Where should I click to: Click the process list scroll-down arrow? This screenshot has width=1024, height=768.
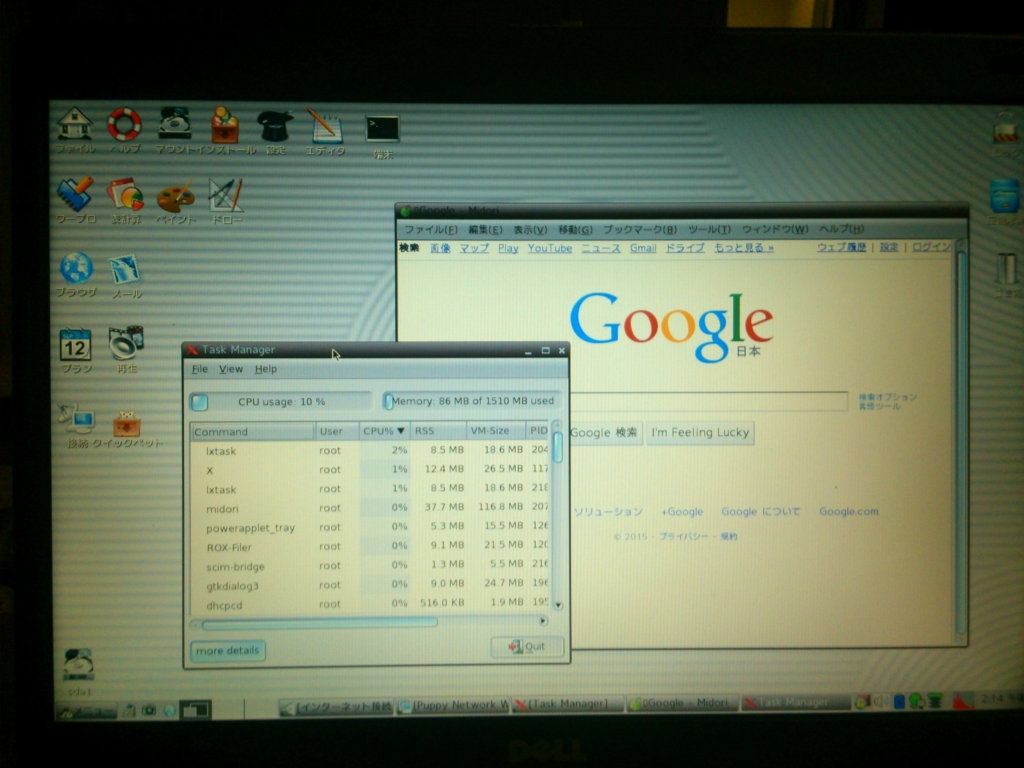(558, 605)
